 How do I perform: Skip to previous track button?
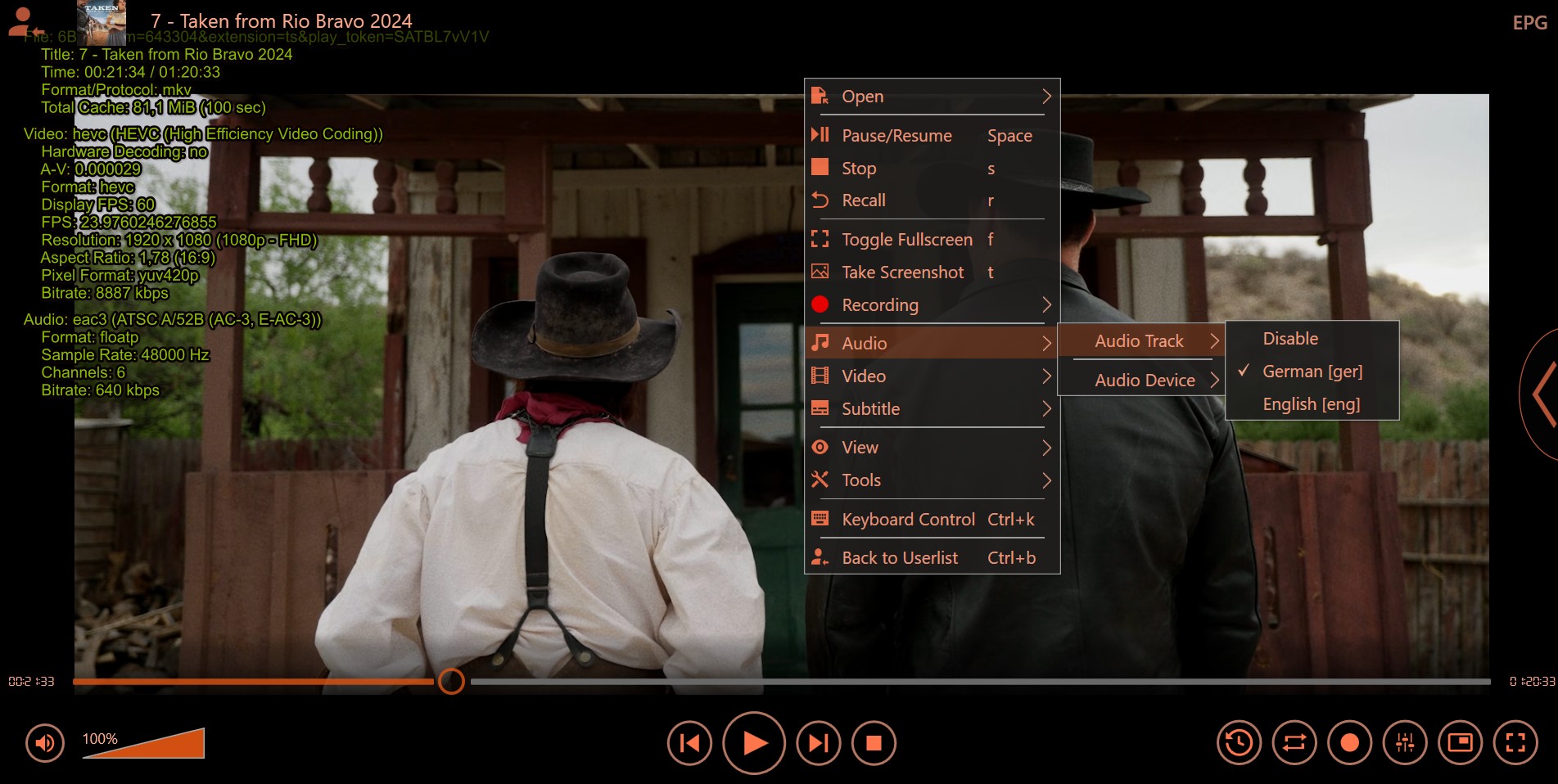click(x=689, y=743)
